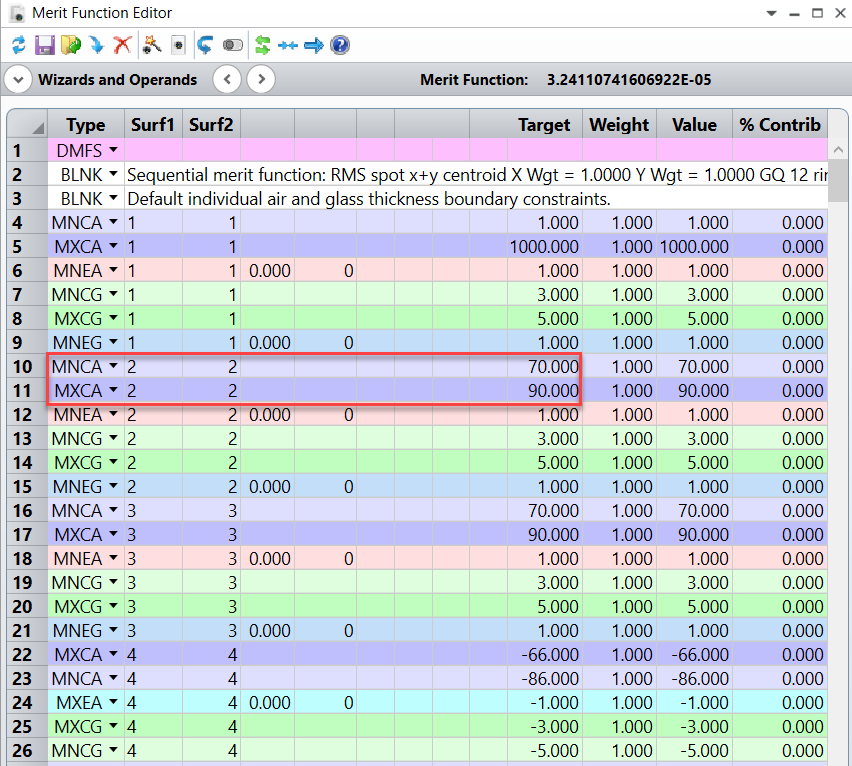Open the MNCG type dropdown in row 7
This screenshot has width=852, height=766.
[x=113, y=294]
